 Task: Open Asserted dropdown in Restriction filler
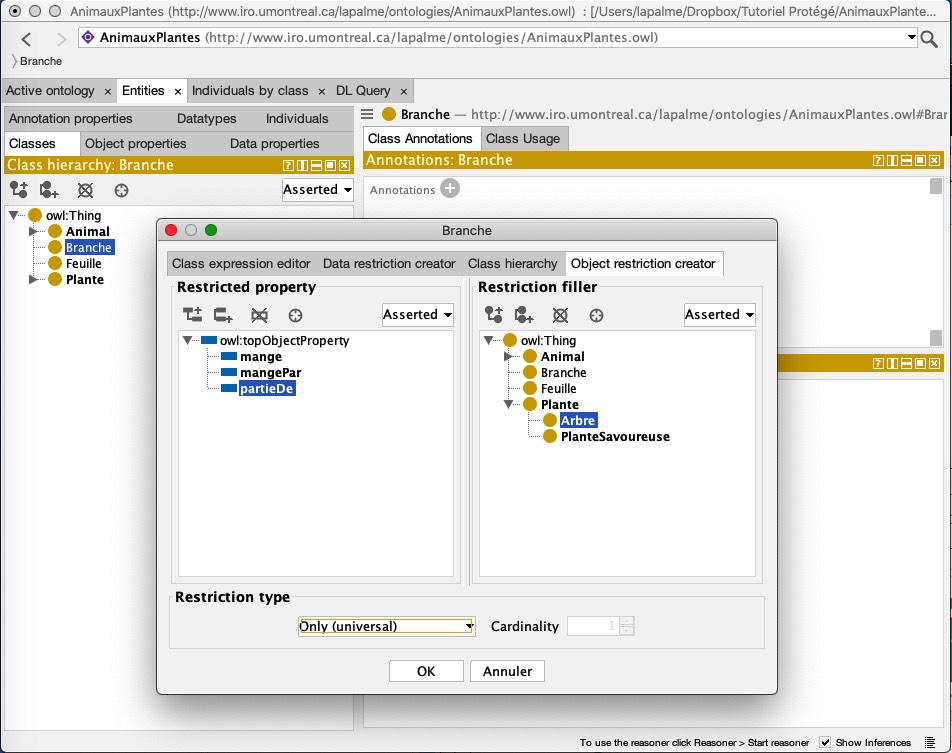click(719, 315)
